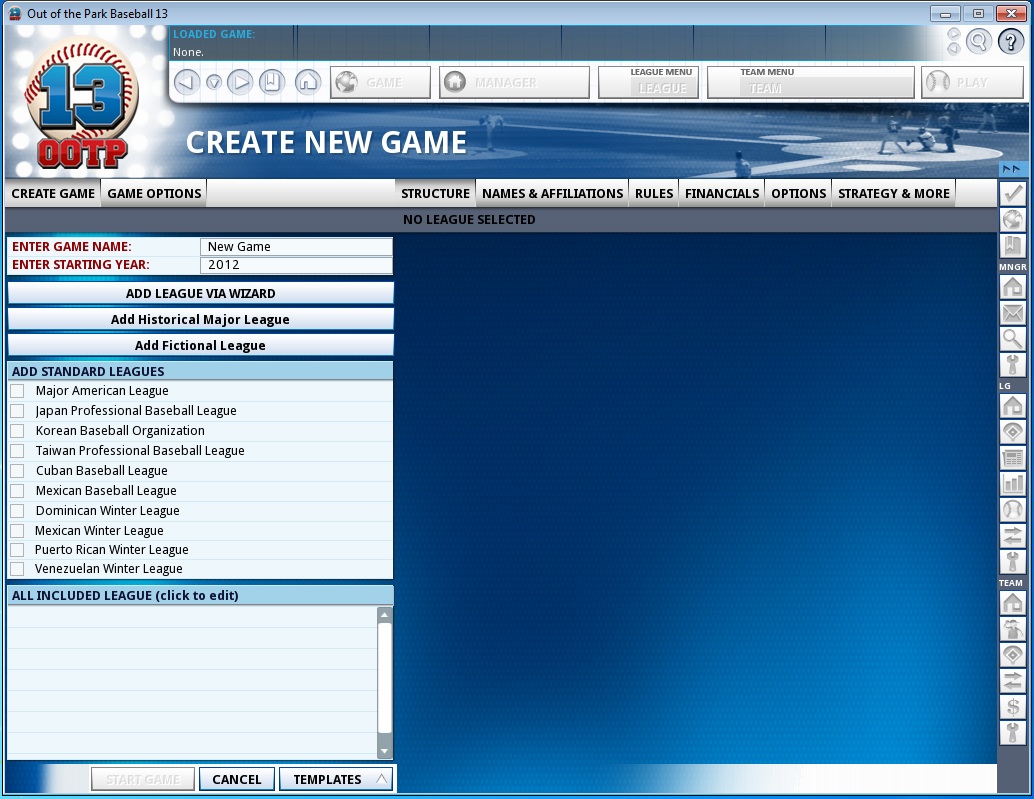
Task: Click the baseball icon under LG section
Action: click(1012, 510)
